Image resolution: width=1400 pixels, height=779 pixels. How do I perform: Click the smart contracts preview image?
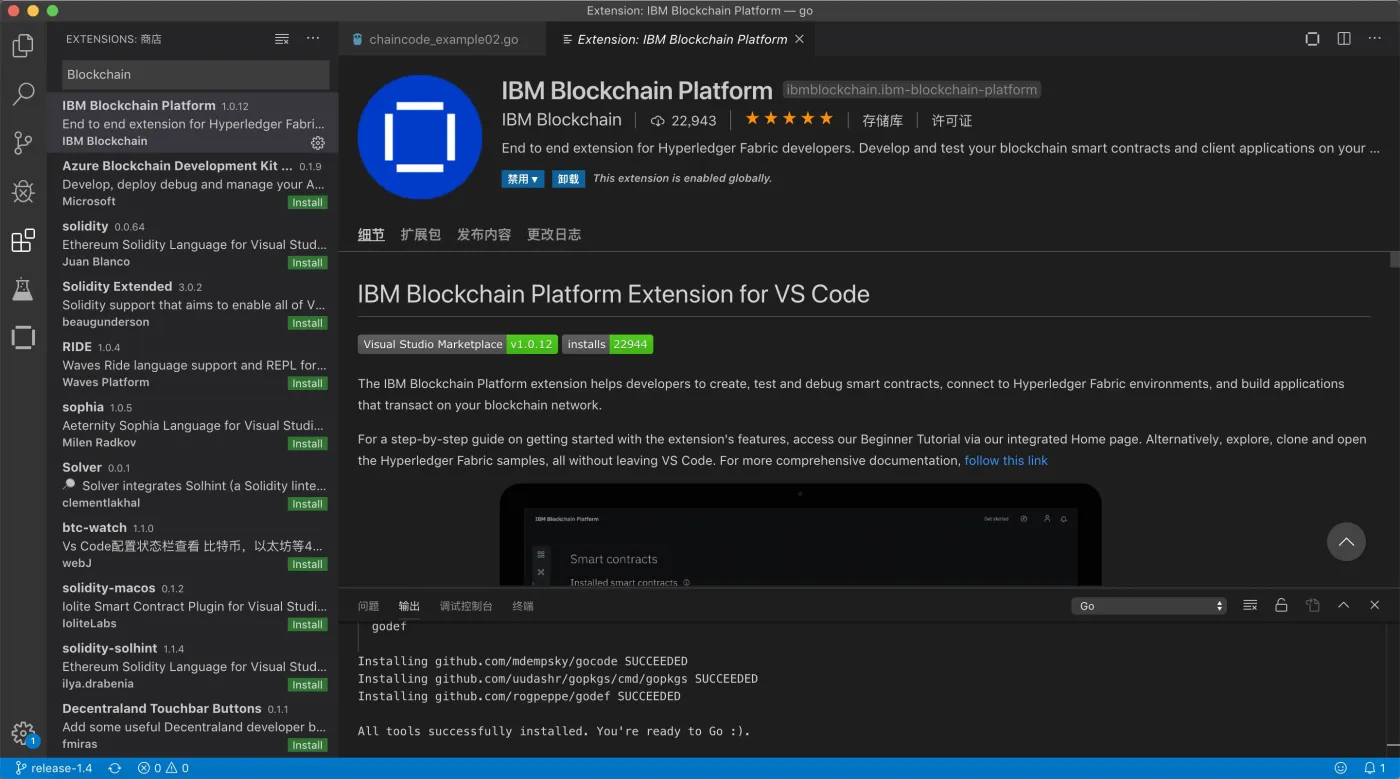800,535
